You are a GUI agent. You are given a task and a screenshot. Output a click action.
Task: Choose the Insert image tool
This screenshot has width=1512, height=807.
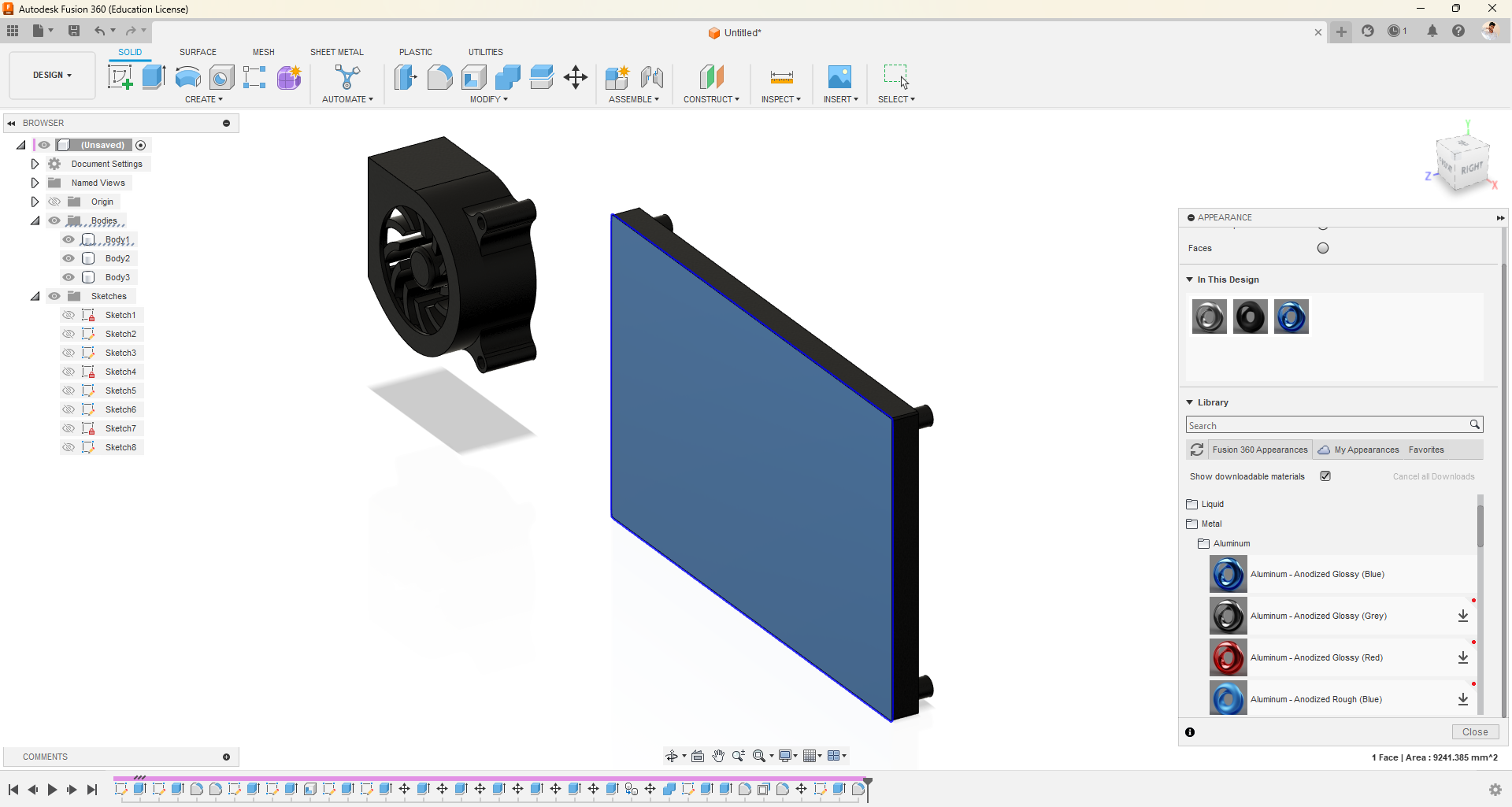[839, 77]
